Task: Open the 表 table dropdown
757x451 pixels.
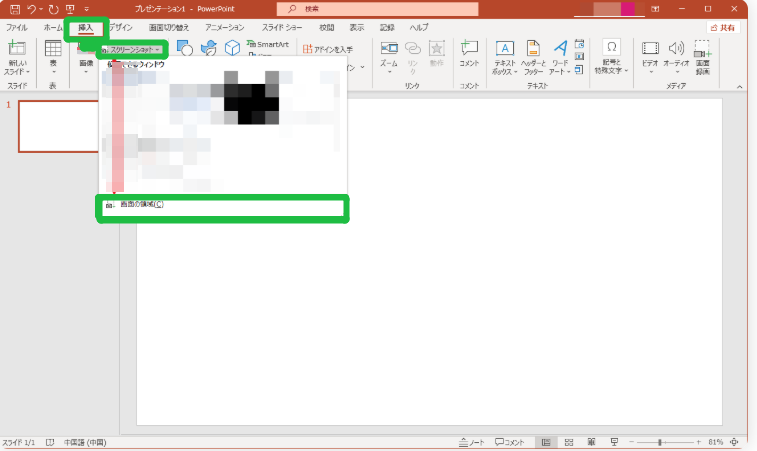Action: [x=53, y=58]
